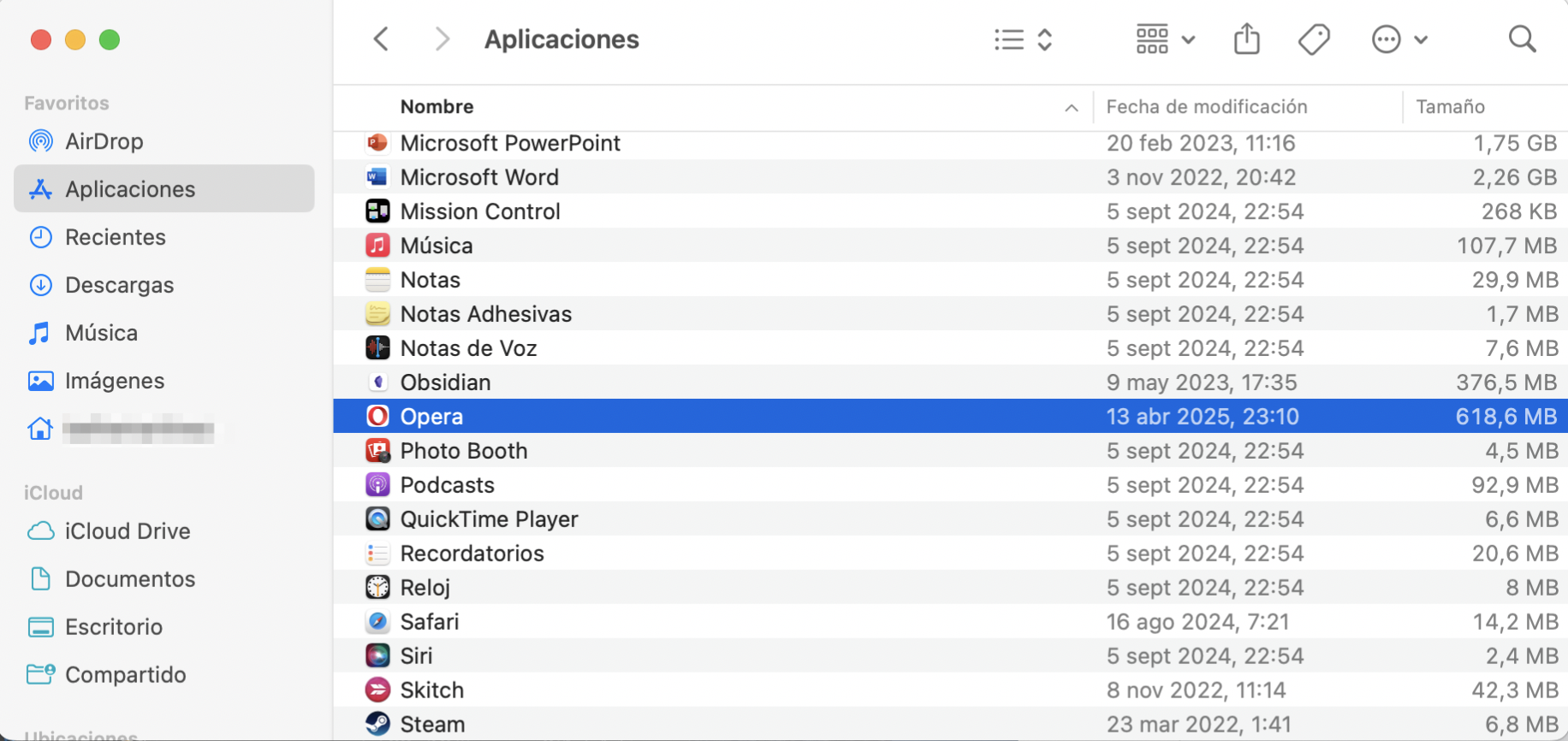
Task: Click the Notas Adhesivas app icon
Action: point(377,314)
